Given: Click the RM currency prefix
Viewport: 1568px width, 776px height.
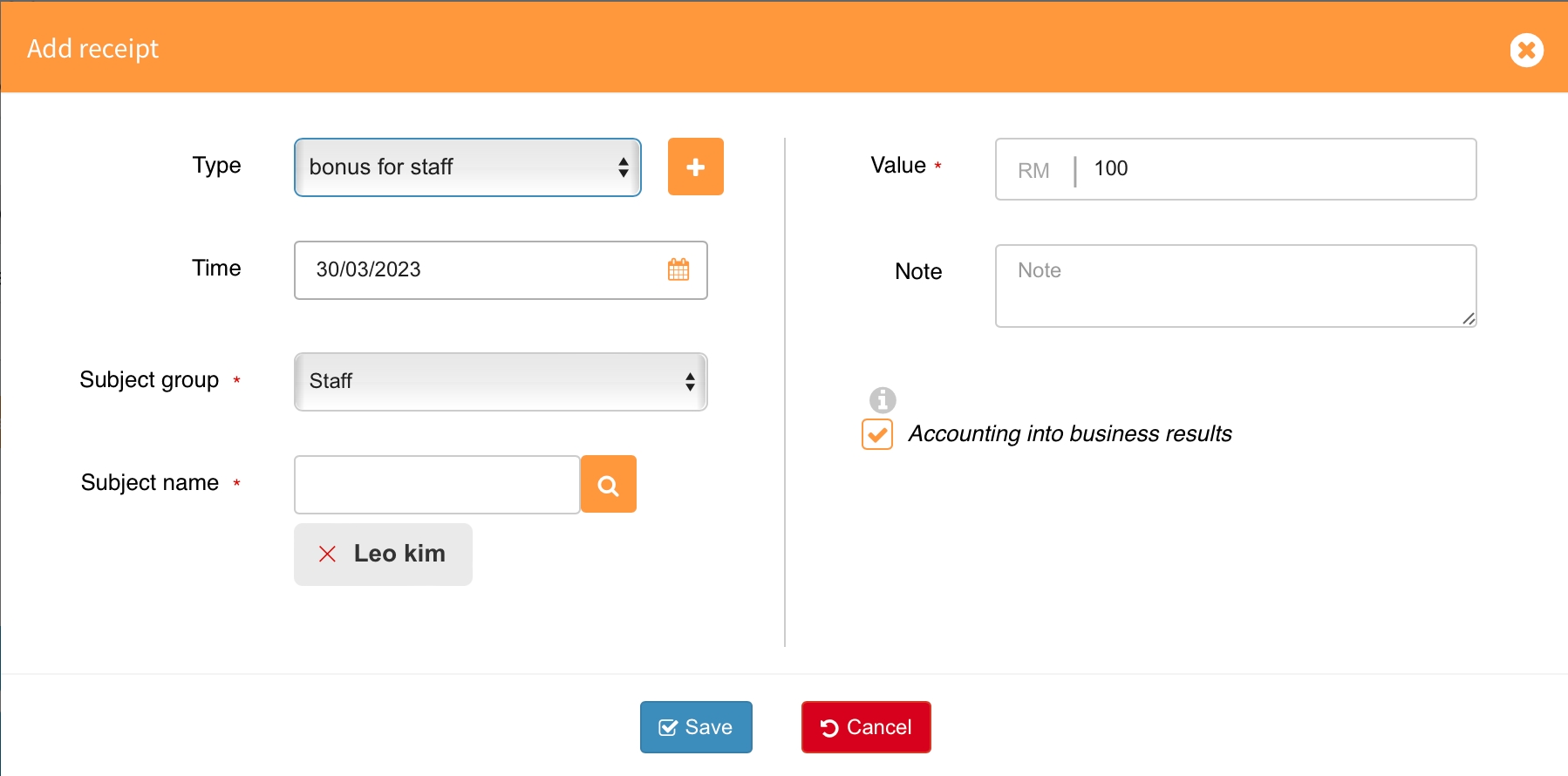Looking at the screenshot, I should [x=1033, y=171].
